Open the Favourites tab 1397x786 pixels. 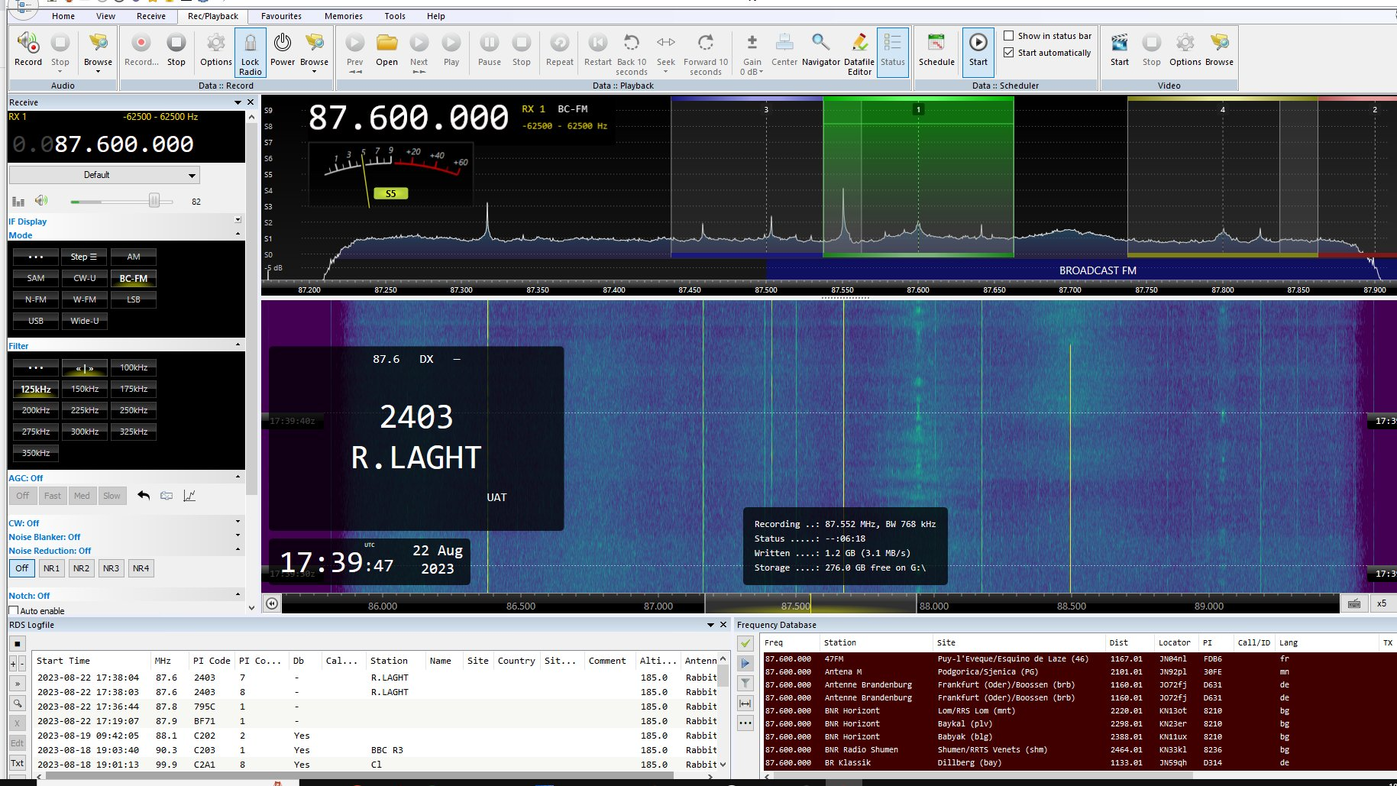click(x=281, y=16)
